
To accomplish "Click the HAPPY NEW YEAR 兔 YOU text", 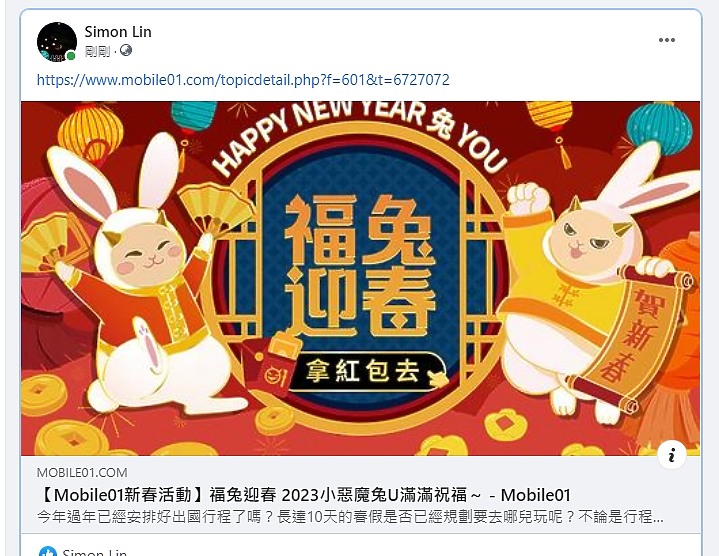I will [360, 135].
